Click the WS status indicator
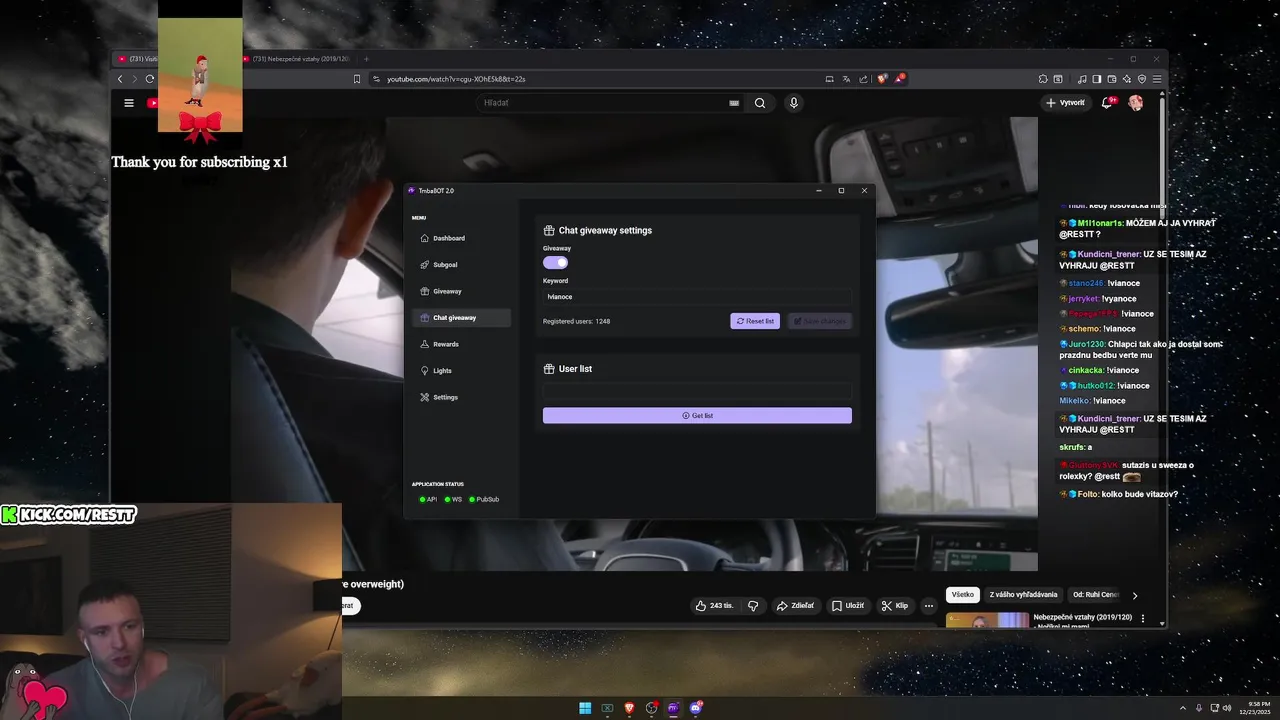The image size is (1280, 720). pyautogui.click(x=453, y=499)
